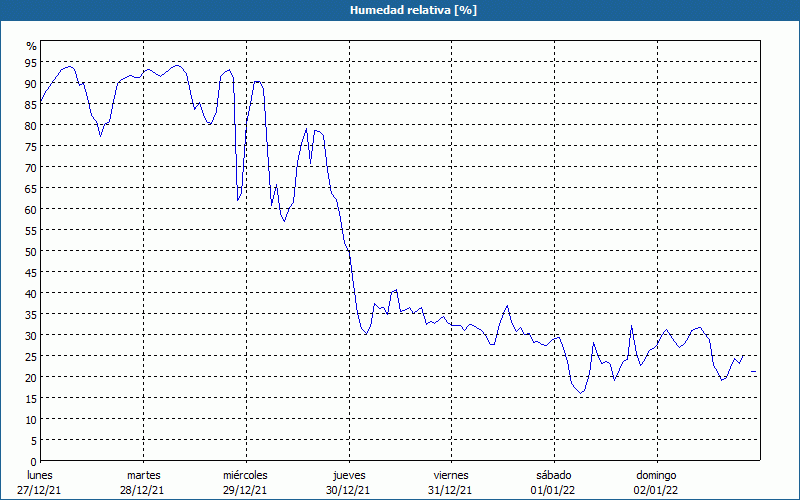Select the 'viernes' day label

(451, 475)
